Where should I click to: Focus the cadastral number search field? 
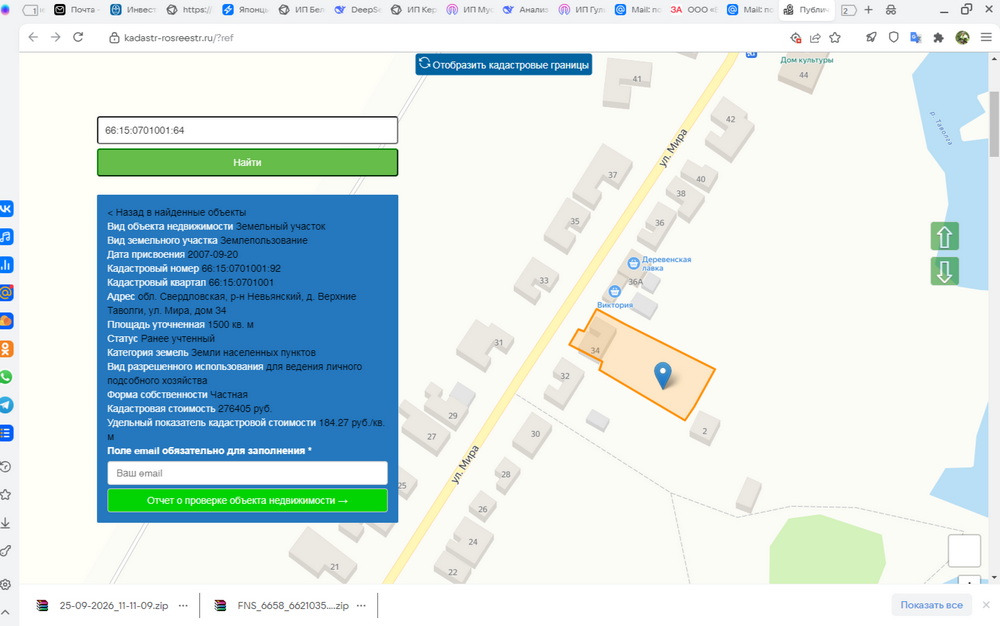(247, 130)
